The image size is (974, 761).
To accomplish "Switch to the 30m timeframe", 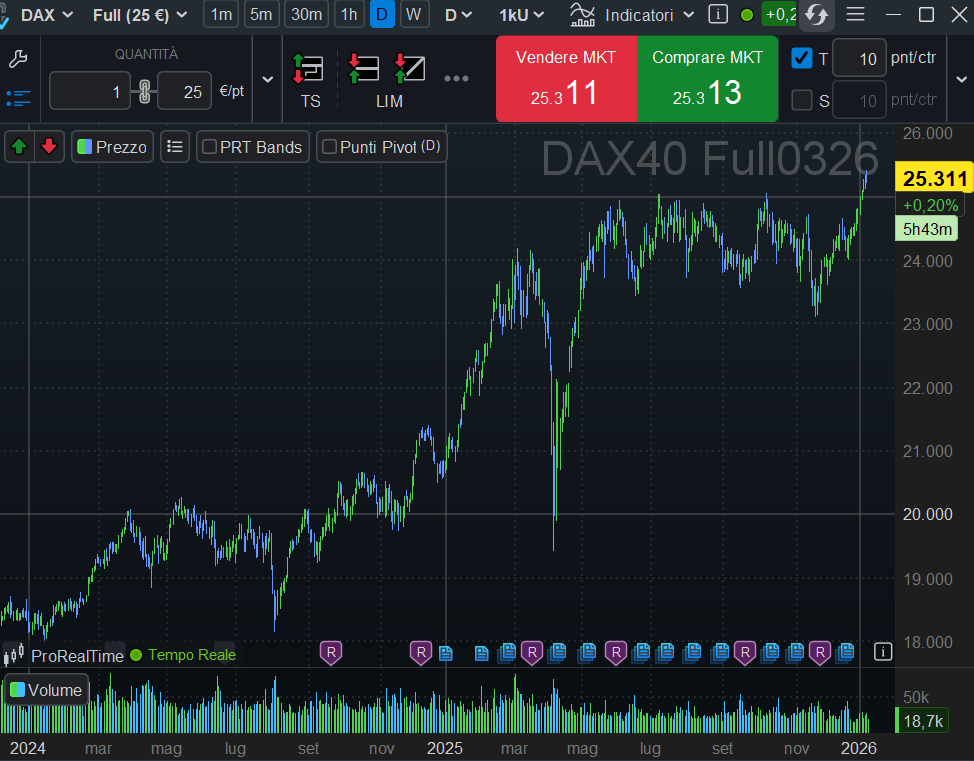I will 306,15.
